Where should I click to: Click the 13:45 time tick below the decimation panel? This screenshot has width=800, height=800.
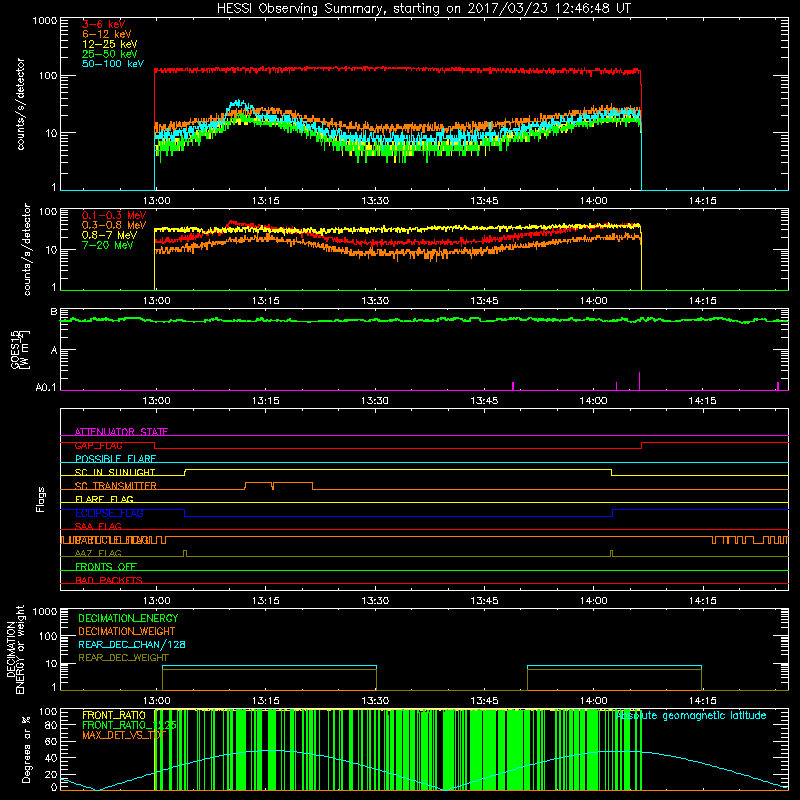coord(484,701)
